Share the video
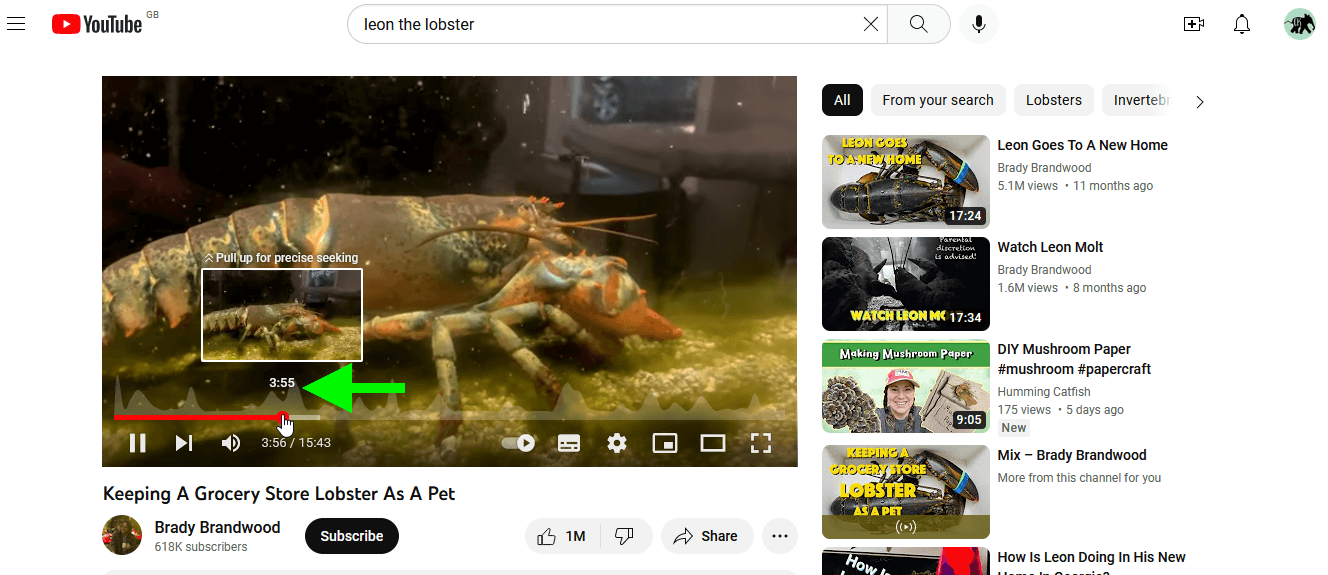 click(705, 536)
